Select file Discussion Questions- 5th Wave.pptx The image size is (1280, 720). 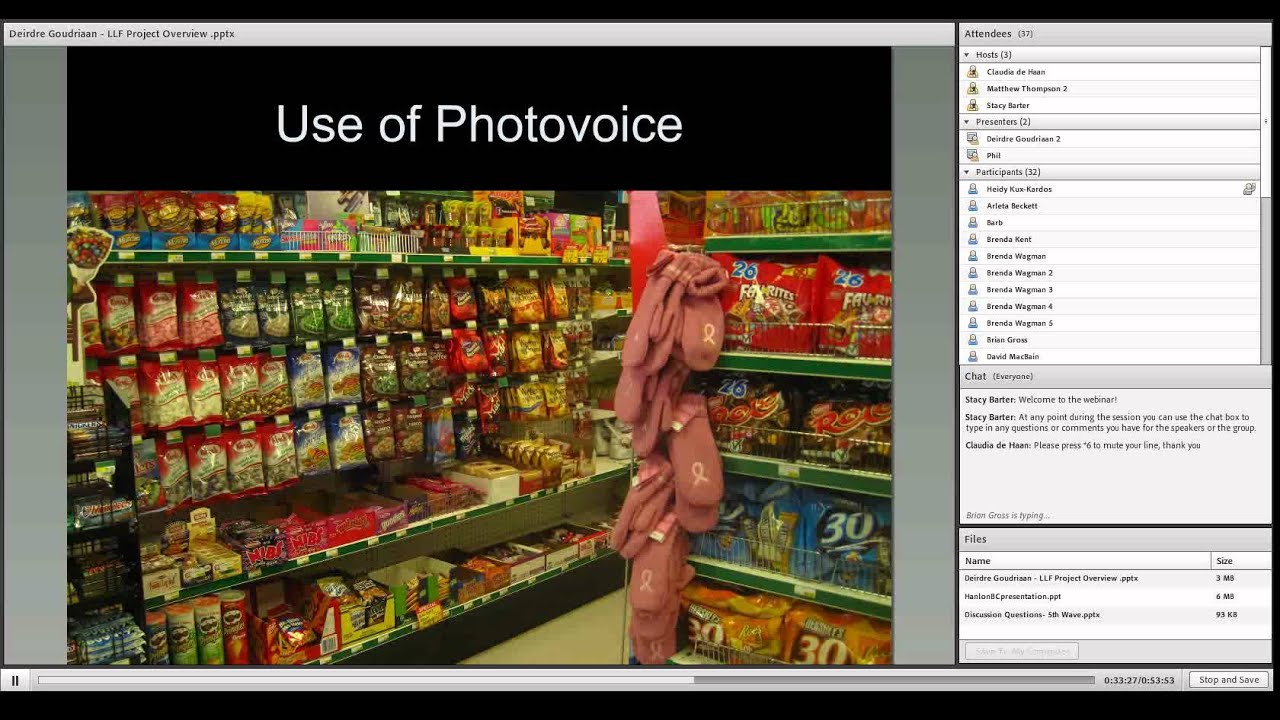pyautogui.click(x=1032, y=614)
